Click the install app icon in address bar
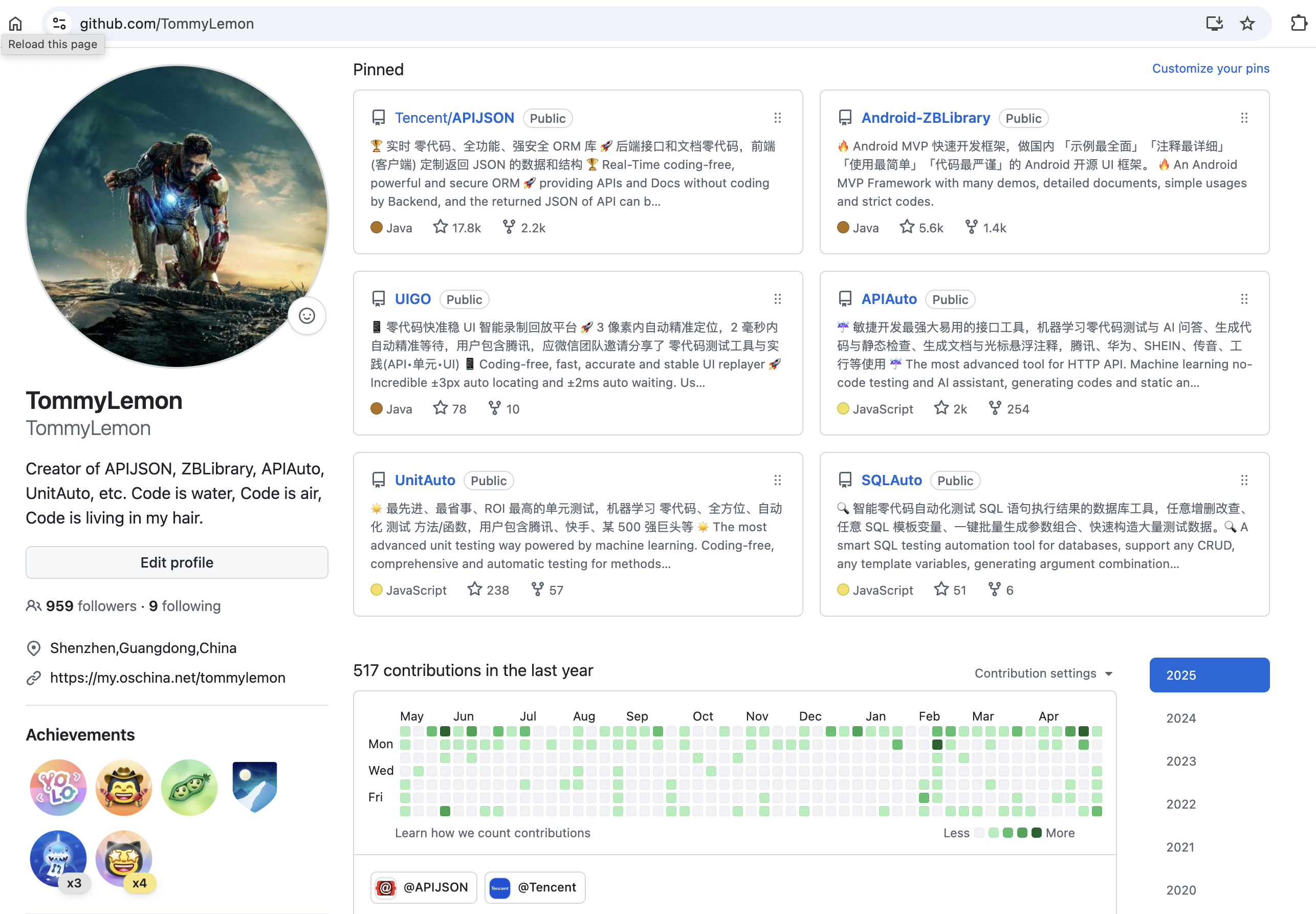This screenshot has height=914, width=1316. click(x=1214, y=24)
